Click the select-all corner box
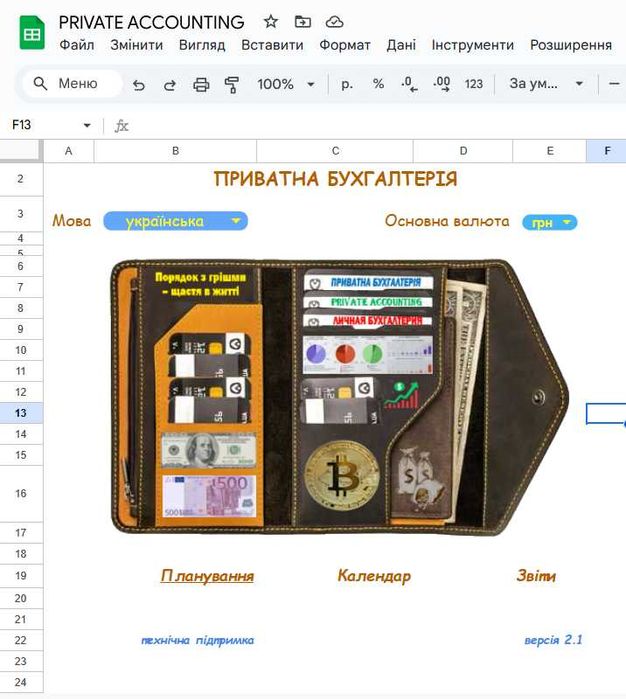 21,151
